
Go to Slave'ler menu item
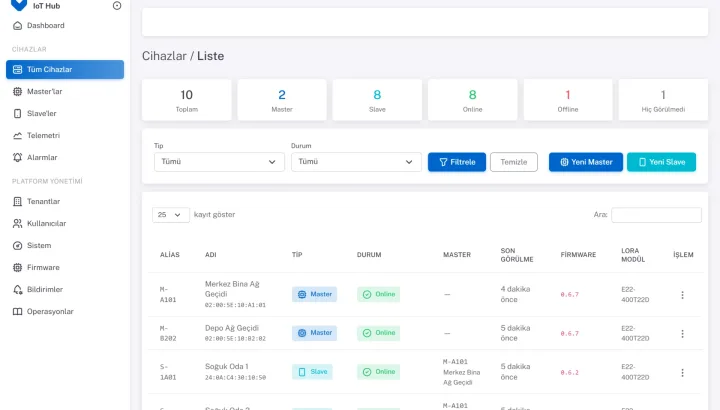click(x=65, y=113)
